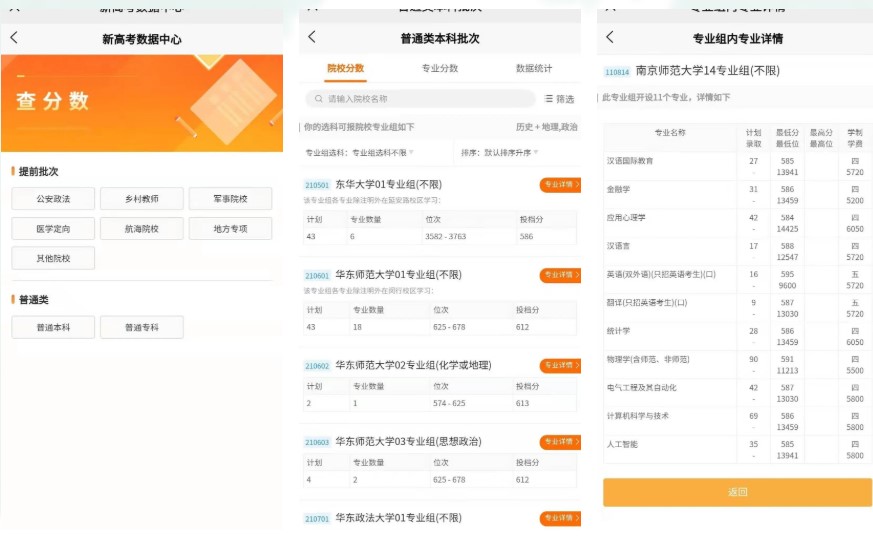Select the 院校分数 tab

345,68
